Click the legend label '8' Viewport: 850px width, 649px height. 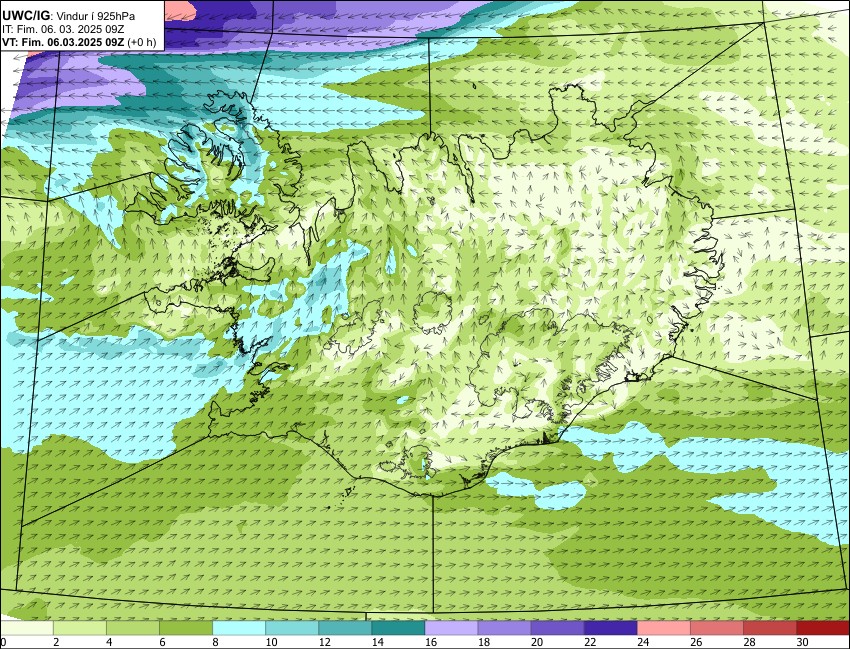pos(215,642)
